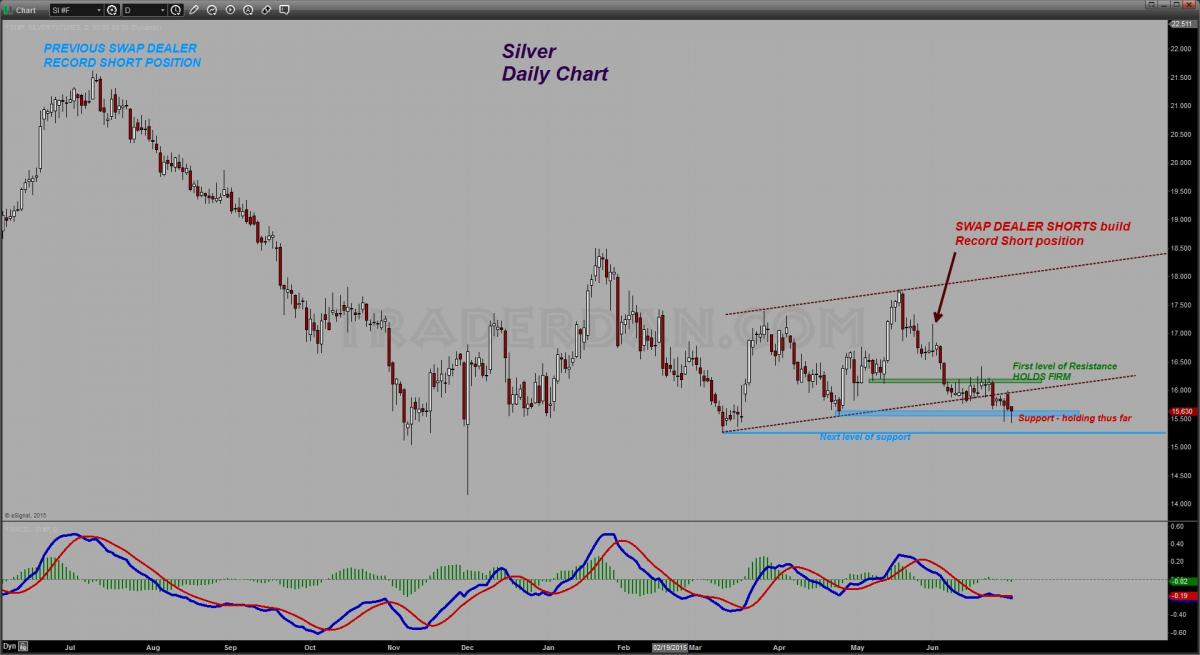Screen dimensions: 1200x655
Task: Expand the D interval dropdown
Action: tap(145, 10)
